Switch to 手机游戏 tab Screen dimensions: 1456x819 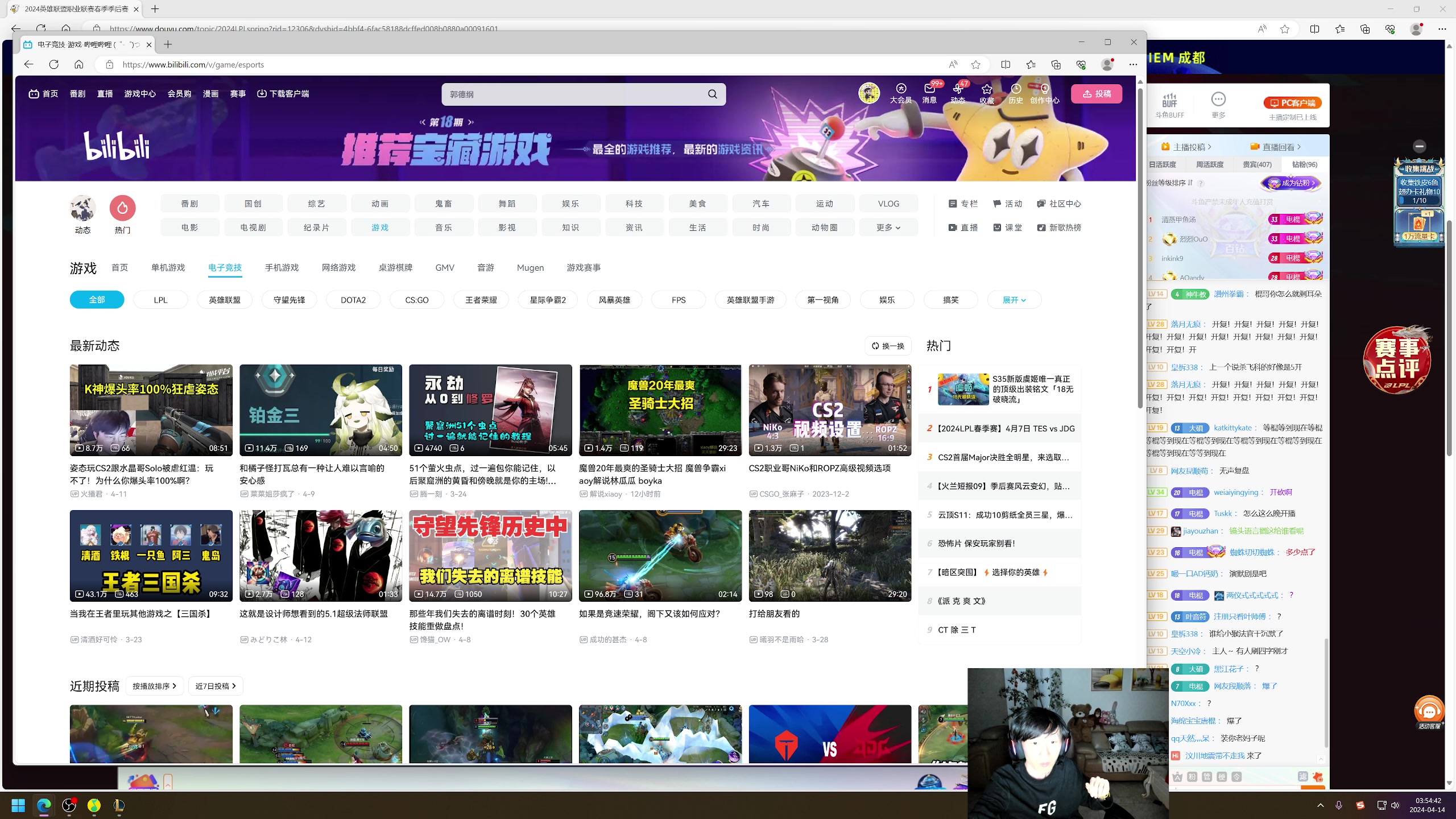pyautogui.click(x=282, y=267)
